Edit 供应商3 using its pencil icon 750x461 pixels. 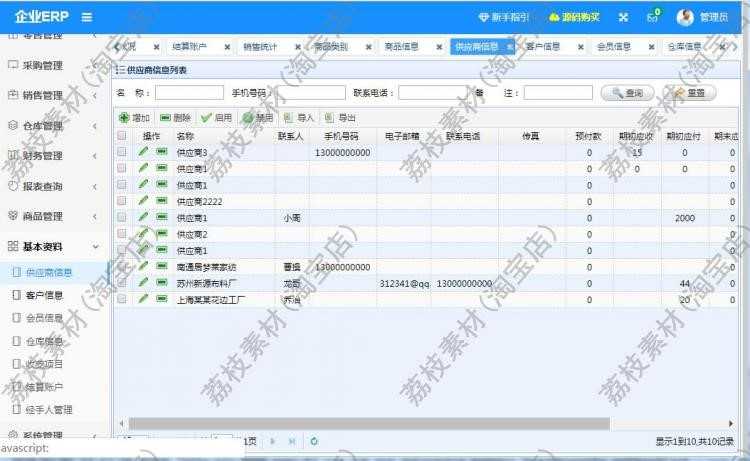(143, 152)
